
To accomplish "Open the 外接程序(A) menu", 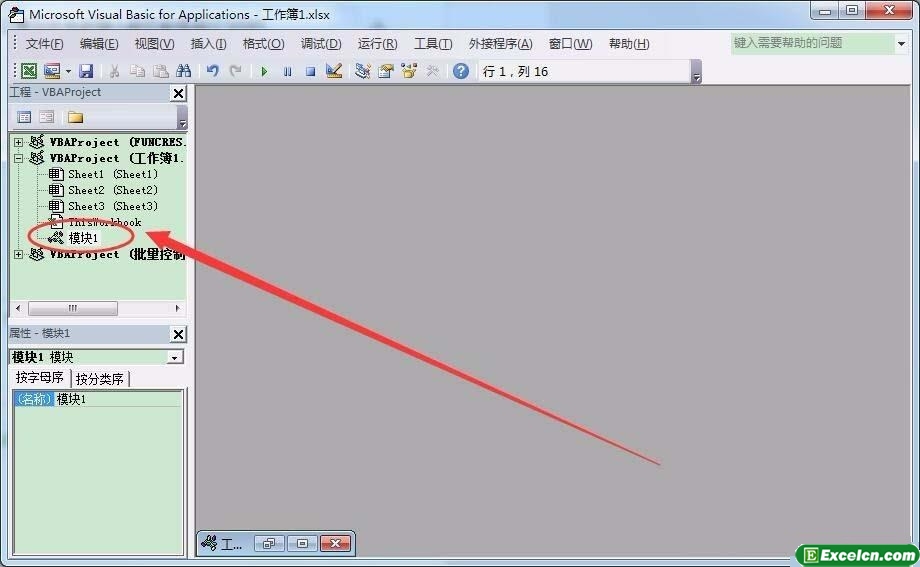I will (500, 44).
